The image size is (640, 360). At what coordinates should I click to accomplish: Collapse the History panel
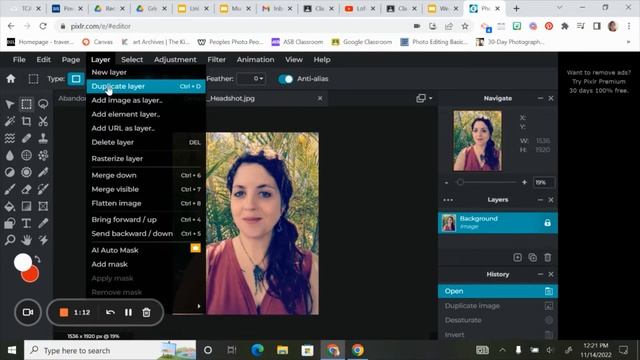540,274
